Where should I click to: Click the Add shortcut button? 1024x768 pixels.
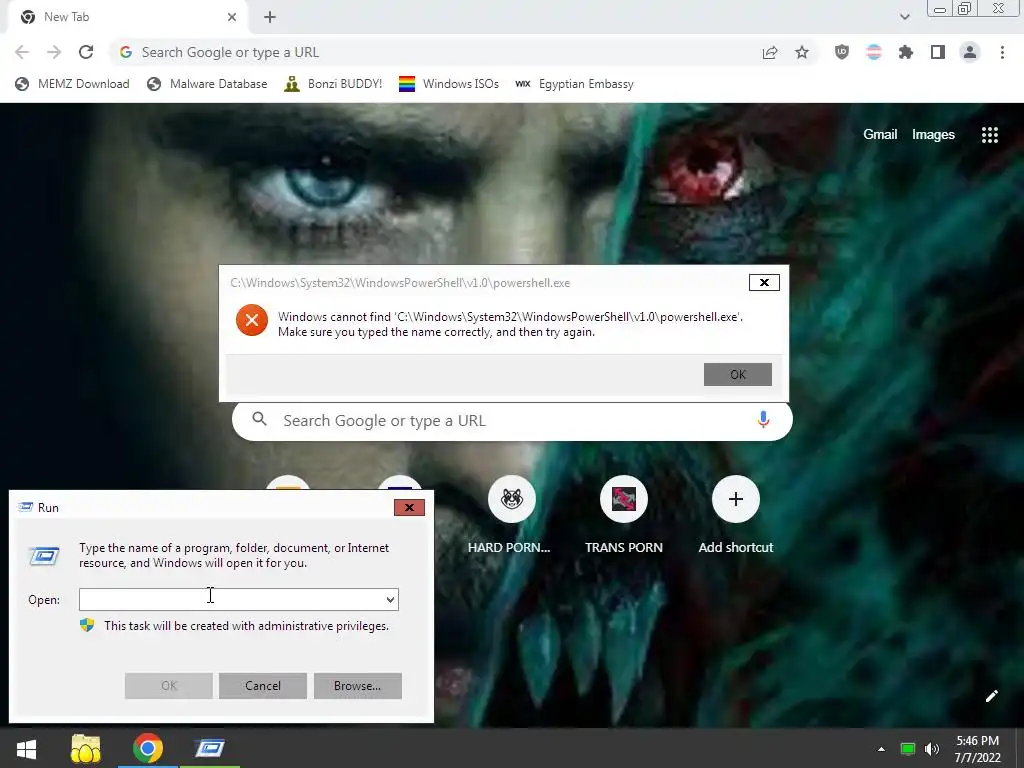point(735,516)
